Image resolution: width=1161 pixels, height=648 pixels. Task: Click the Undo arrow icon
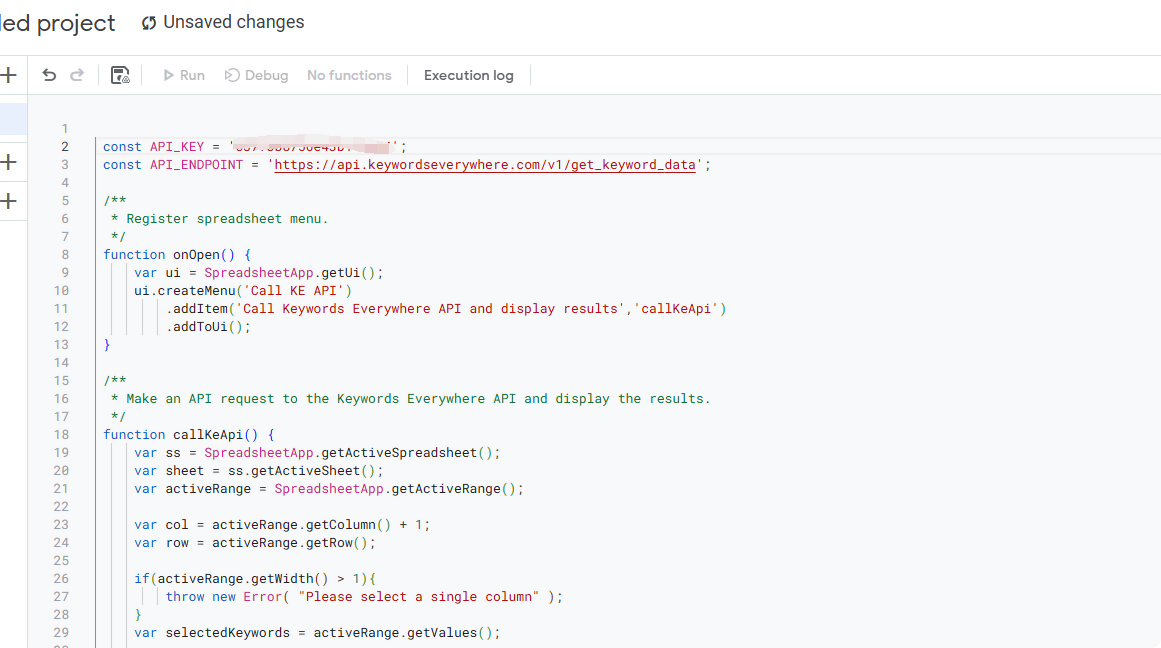tap(49, 75)
